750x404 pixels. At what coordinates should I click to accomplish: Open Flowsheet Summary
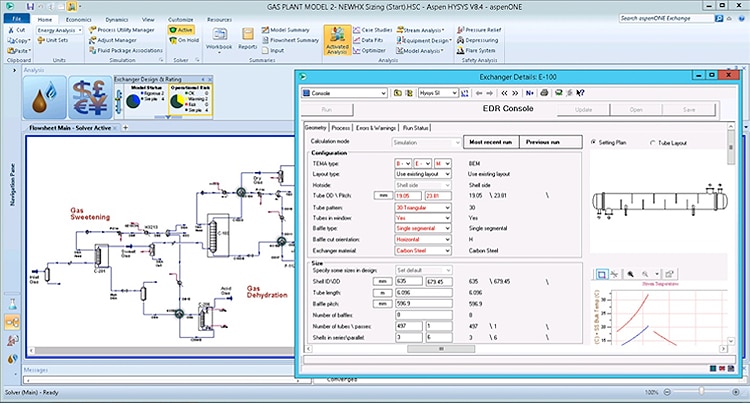tap(290, 40)
